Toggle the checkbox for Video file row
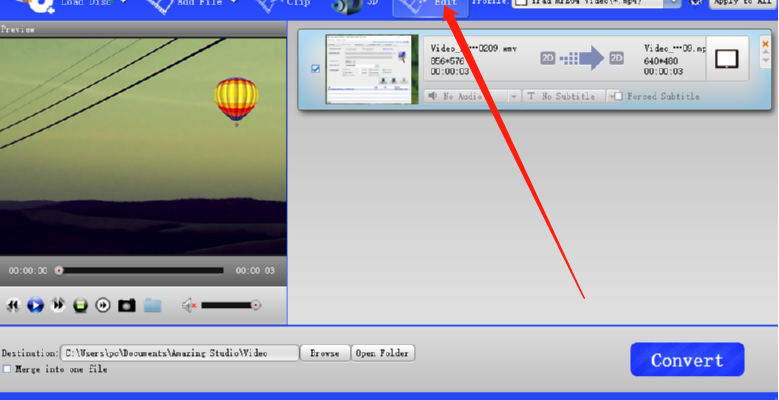This screenshot has height=400, width=779. 315,69
